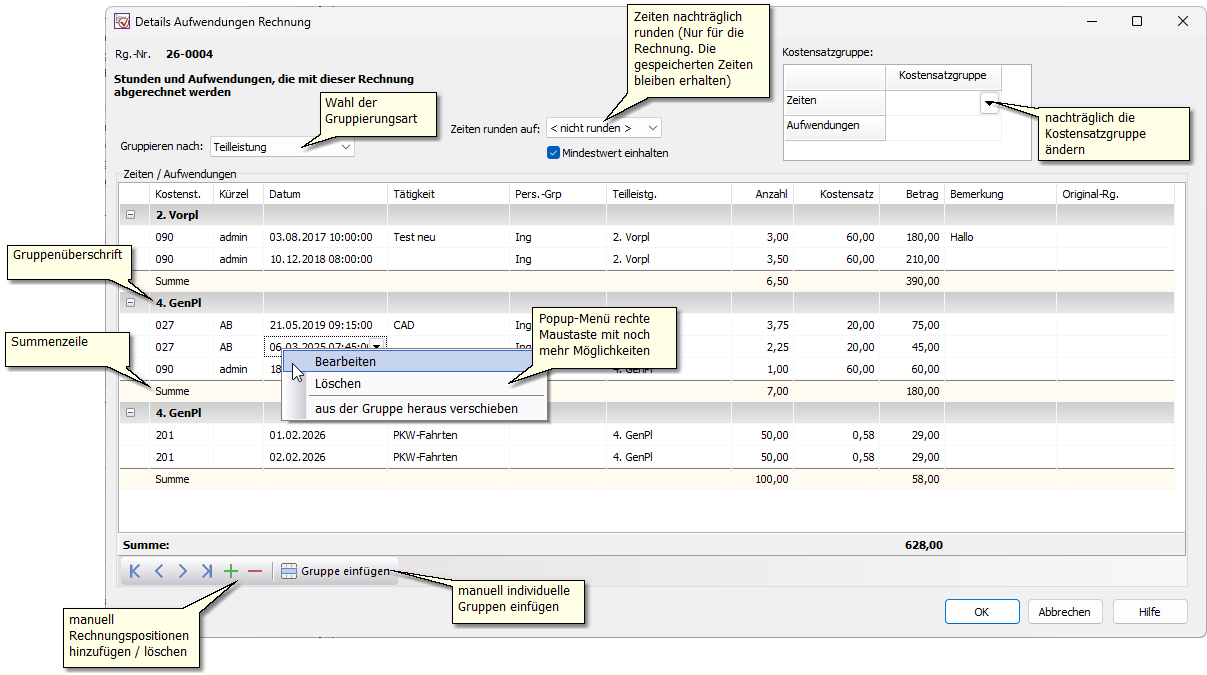Viewport: 1207px width, 675px height.
Task: Go to previous record arrow
Action: (x=158, y=571)
